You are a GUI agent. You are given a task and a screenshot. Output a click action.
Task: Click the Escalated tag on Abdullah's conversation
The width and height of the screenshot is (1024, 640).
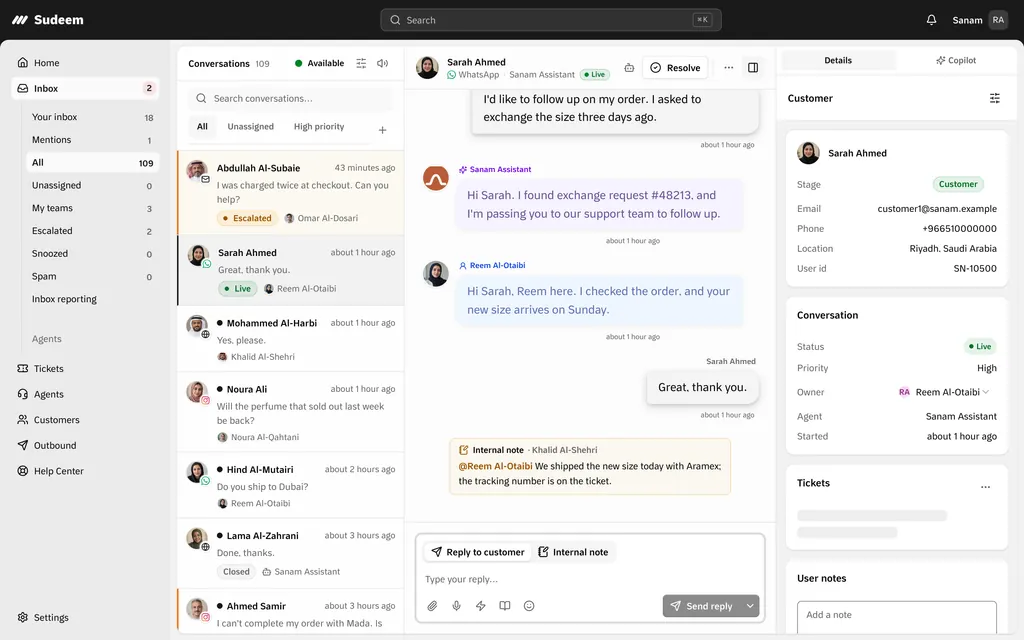pos(248,218)
